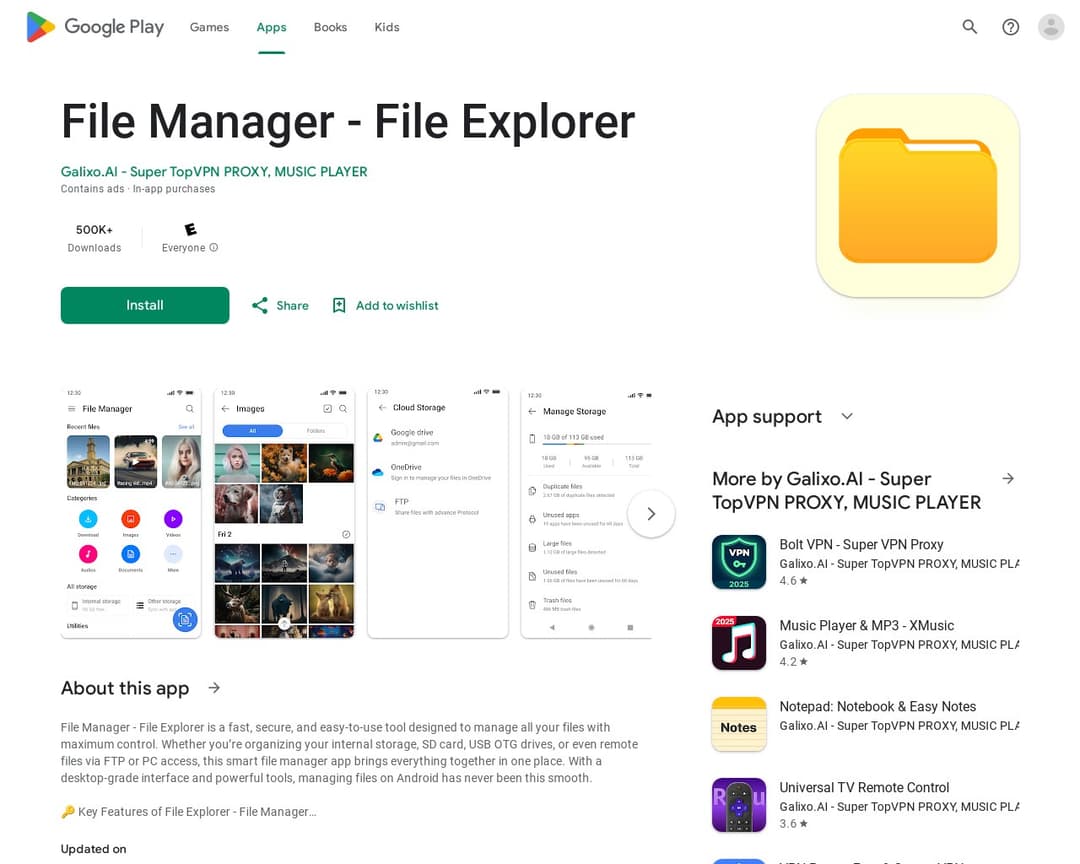The image size is (1080, 864).
Task: Switch to the Books tab
Action: 330,27
